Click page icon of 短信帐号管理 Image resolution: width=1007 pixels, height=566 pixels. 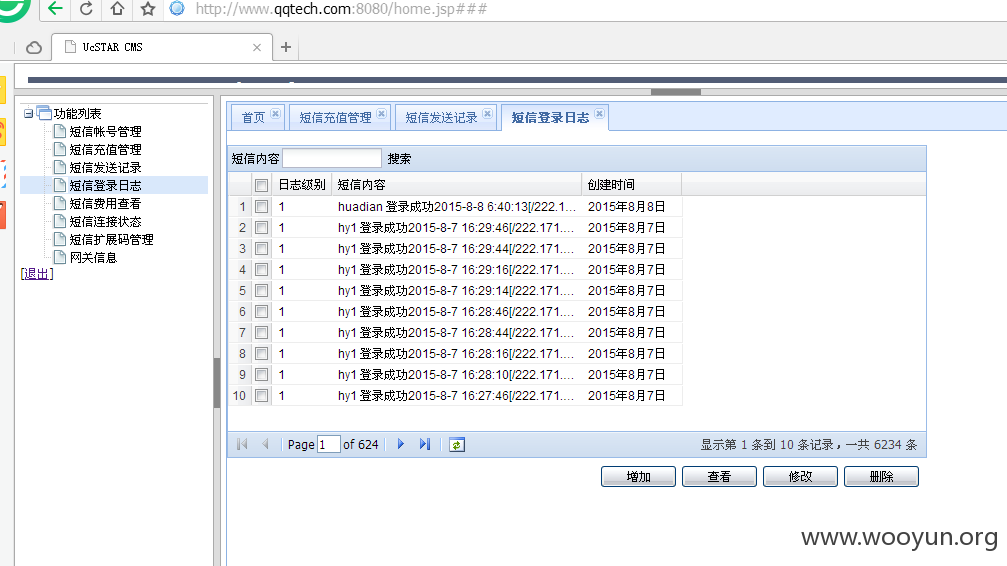click(x=60, y=131)
